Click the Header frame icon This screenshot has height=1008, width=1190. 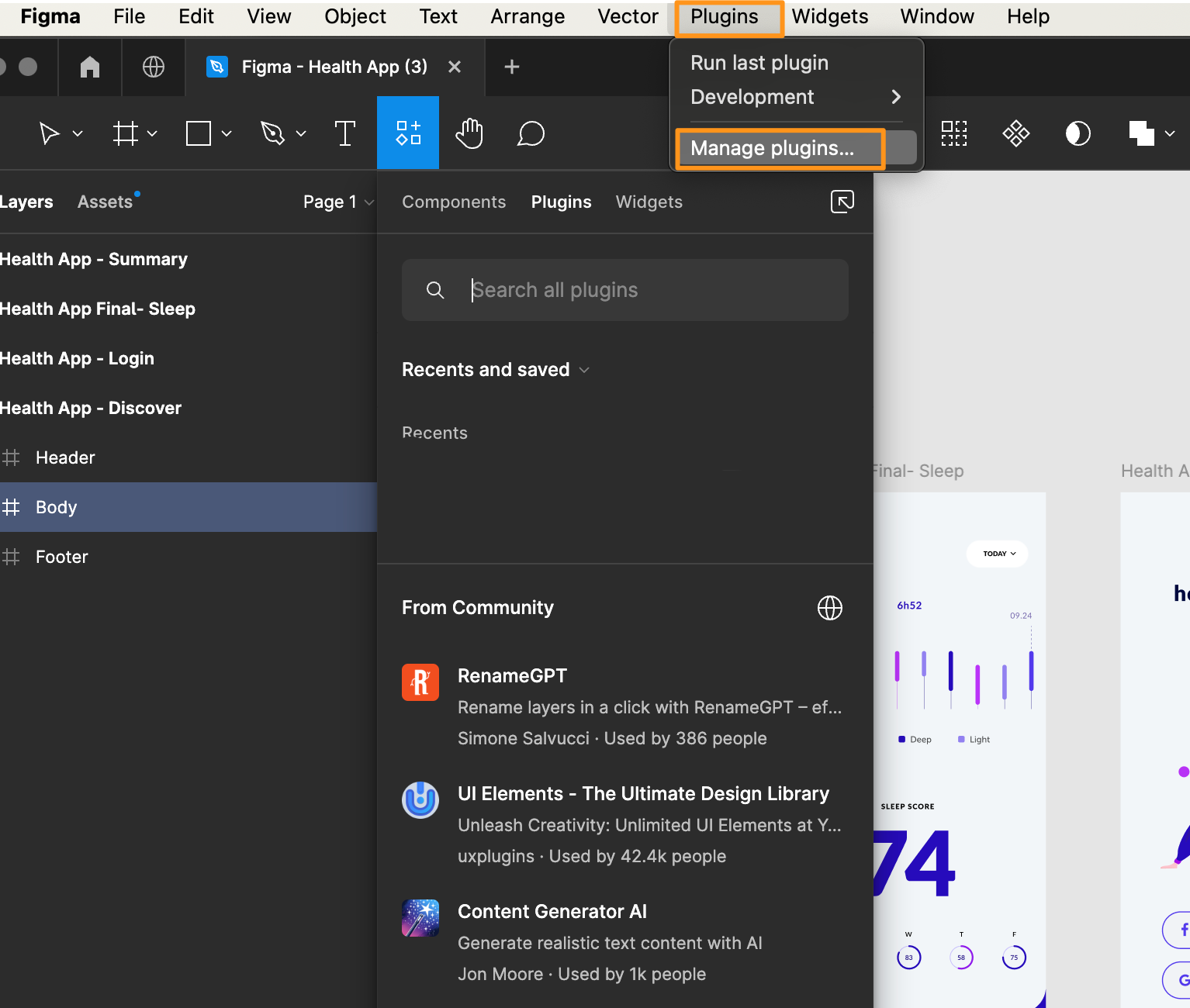pos(11,457)
